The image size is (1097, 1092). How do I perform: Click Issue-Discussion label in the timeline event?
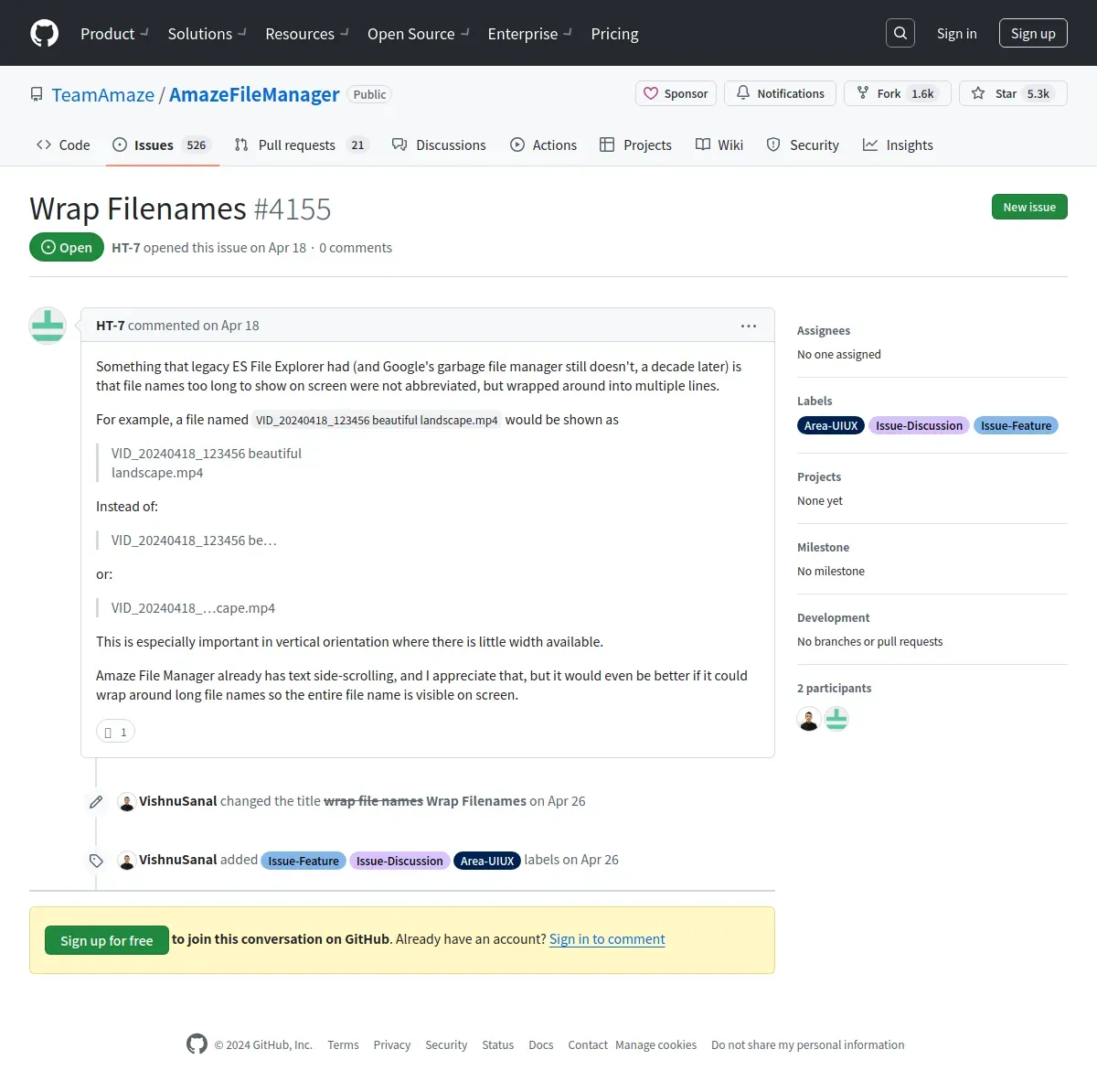pyautogui.click(x=399, y=861)
